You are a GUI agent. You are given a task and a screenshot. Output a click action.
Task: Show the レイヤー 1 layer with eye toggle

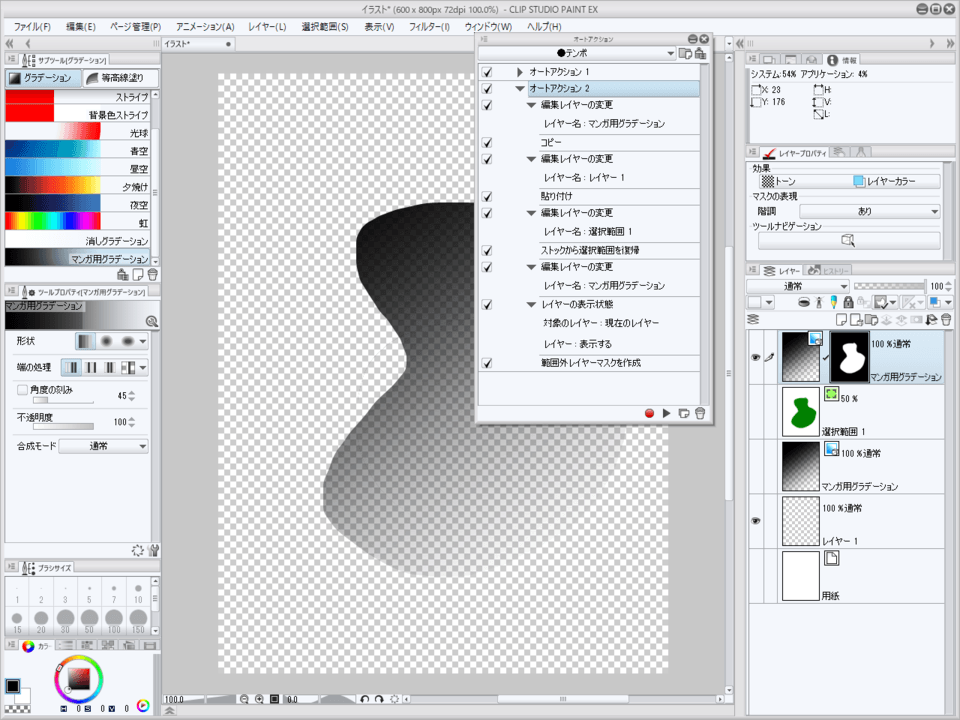756,521
